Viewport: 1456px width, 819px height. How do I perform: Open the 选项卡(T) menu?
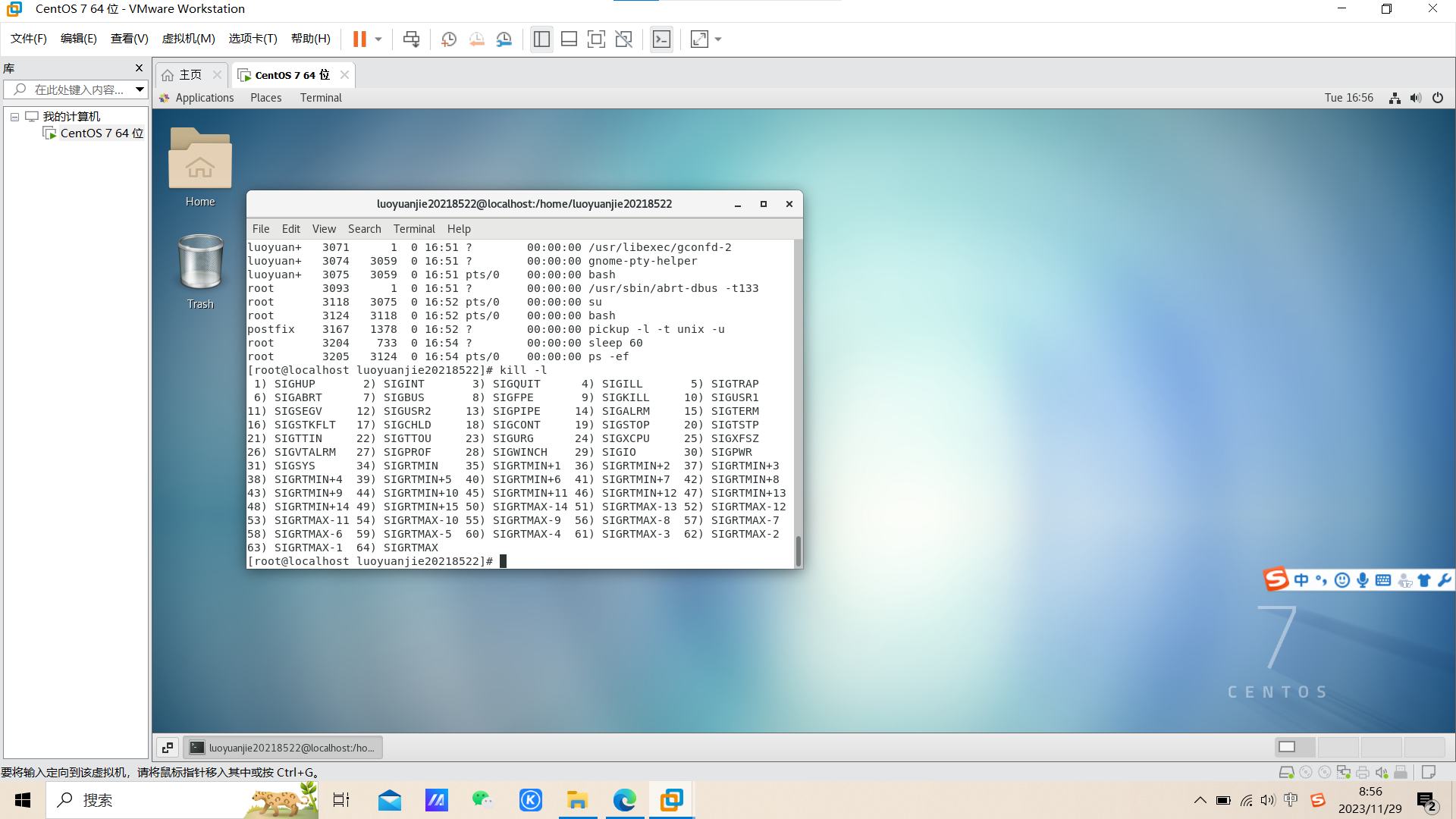coord(253,39)
